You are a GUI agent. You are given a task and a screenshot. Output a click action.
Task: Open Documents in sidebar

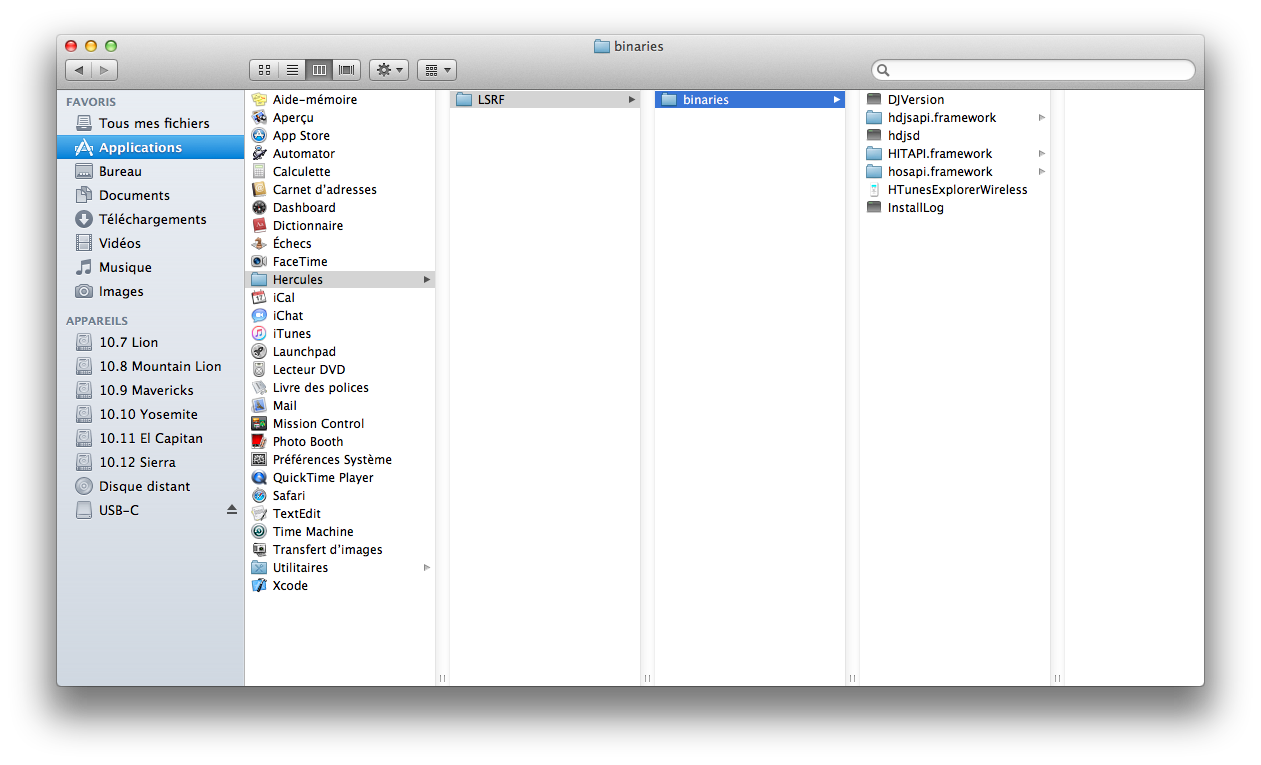[150, 195]
